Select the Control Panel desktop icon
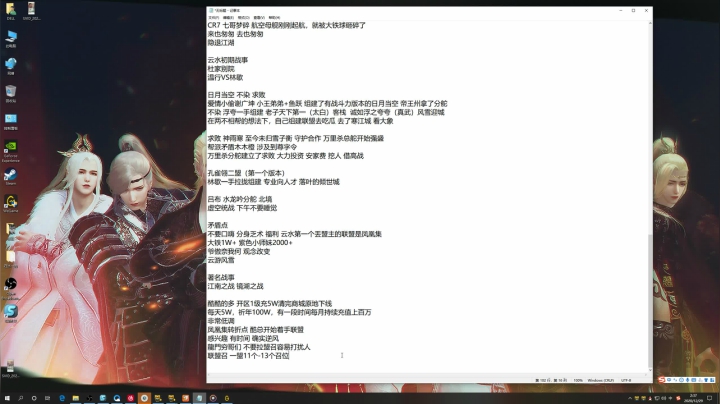This screenshot has width=720, height=404. point(11,122)
